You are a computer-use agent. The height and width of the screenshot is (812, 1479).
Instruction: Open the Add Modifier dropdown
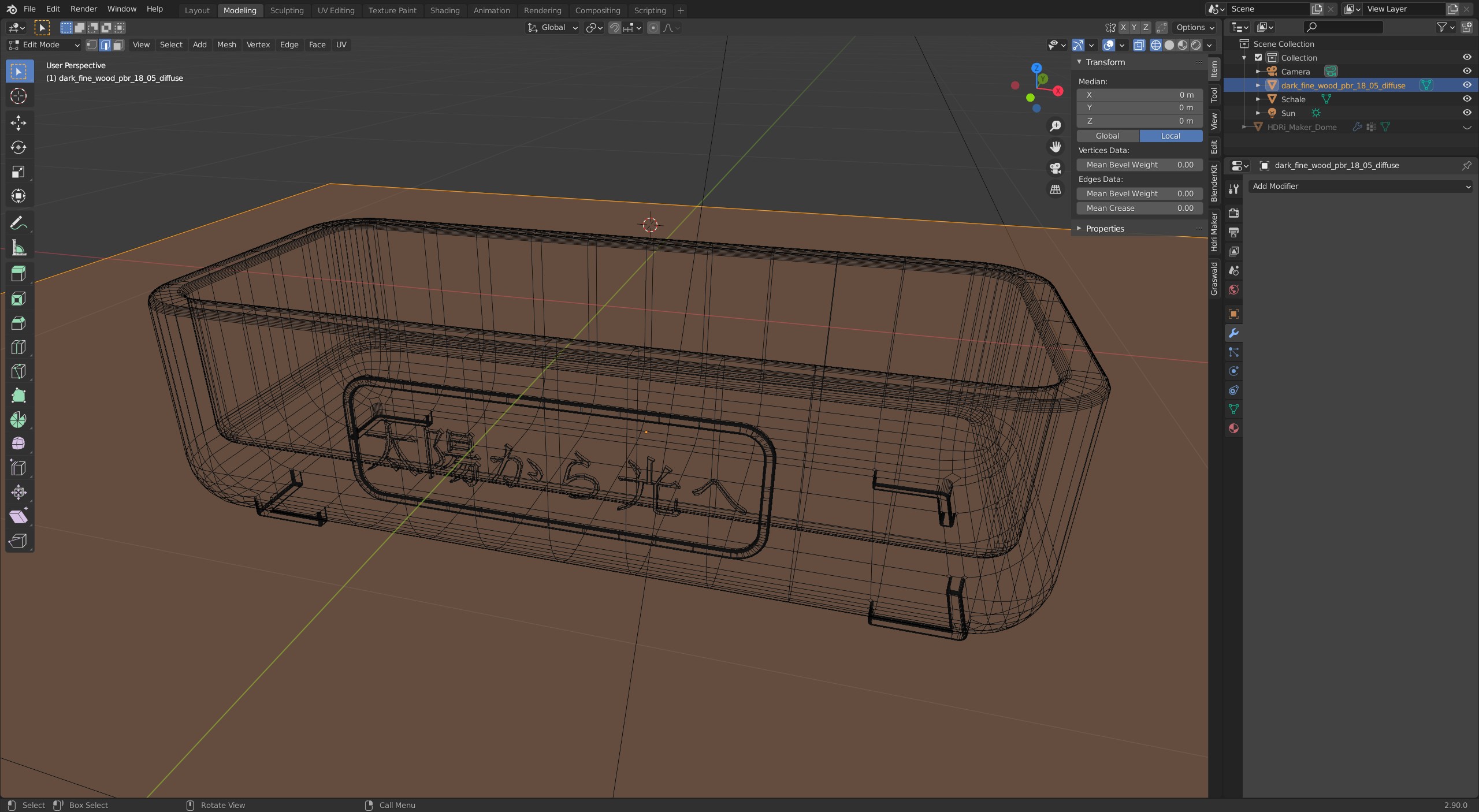(x=1361, y=186)
